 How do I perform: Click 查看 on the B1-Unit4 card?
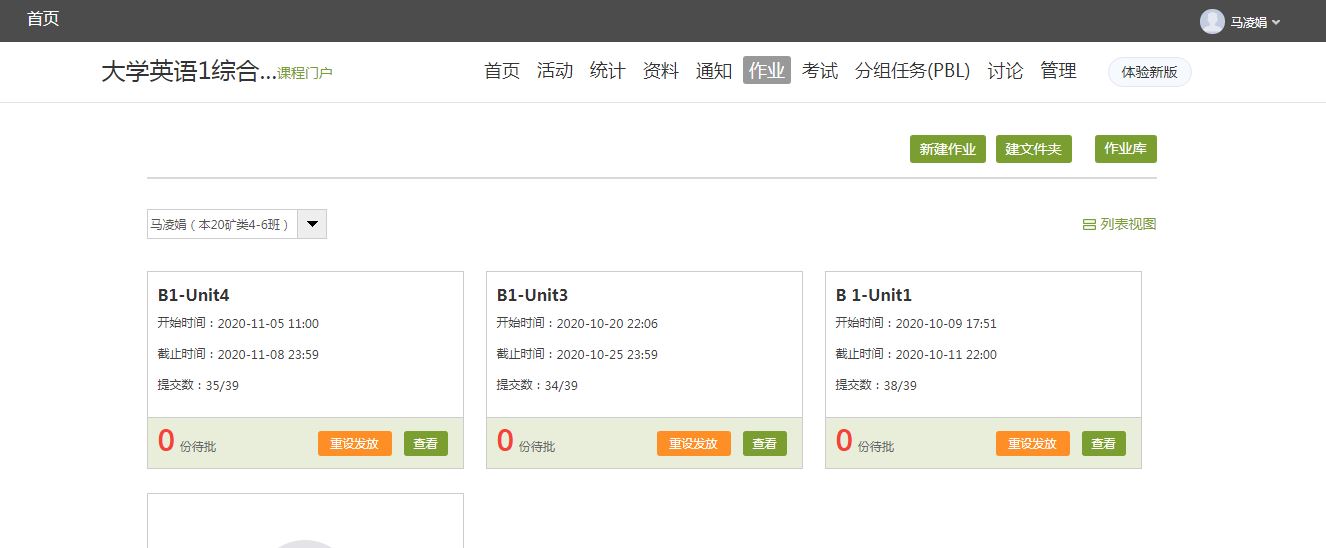pyautogui.click(x=426, y=443)
